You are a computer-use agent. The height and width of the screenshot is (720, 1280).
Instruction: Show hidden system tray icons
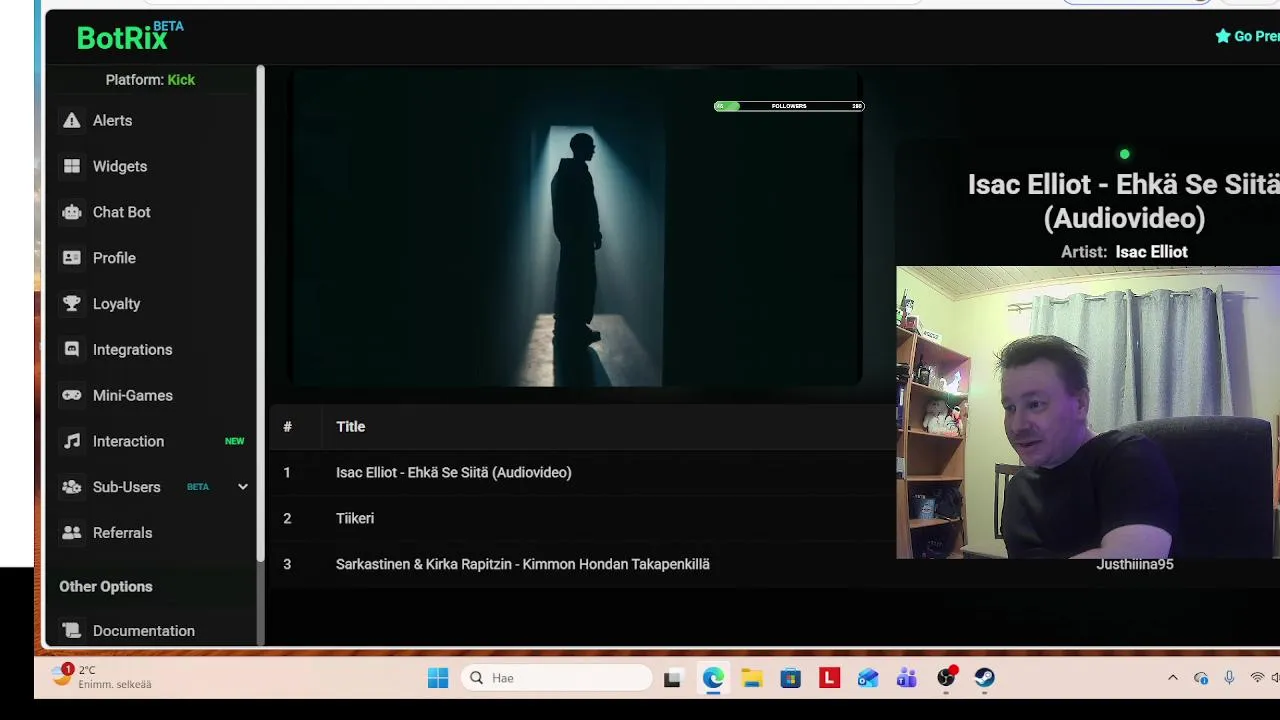[x=1173, y=678]
